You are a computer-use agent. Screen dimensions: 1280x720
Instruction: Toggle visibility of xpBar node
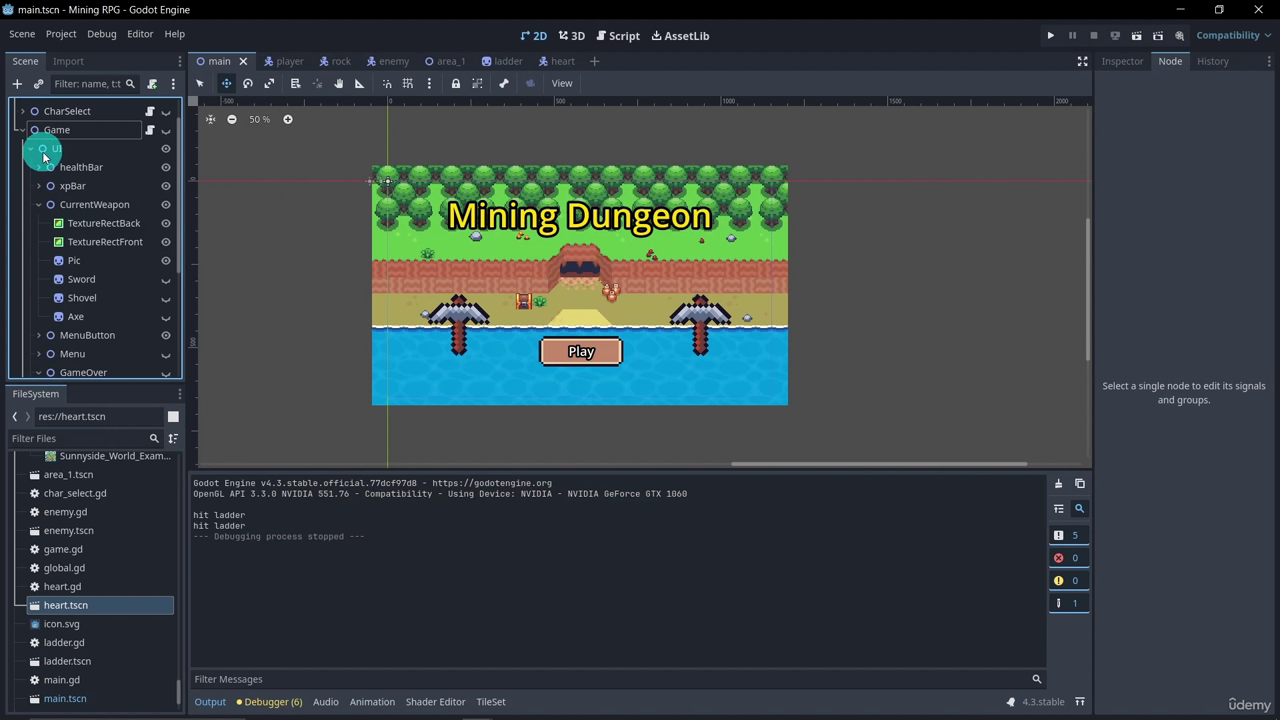(x=166, y=186)
